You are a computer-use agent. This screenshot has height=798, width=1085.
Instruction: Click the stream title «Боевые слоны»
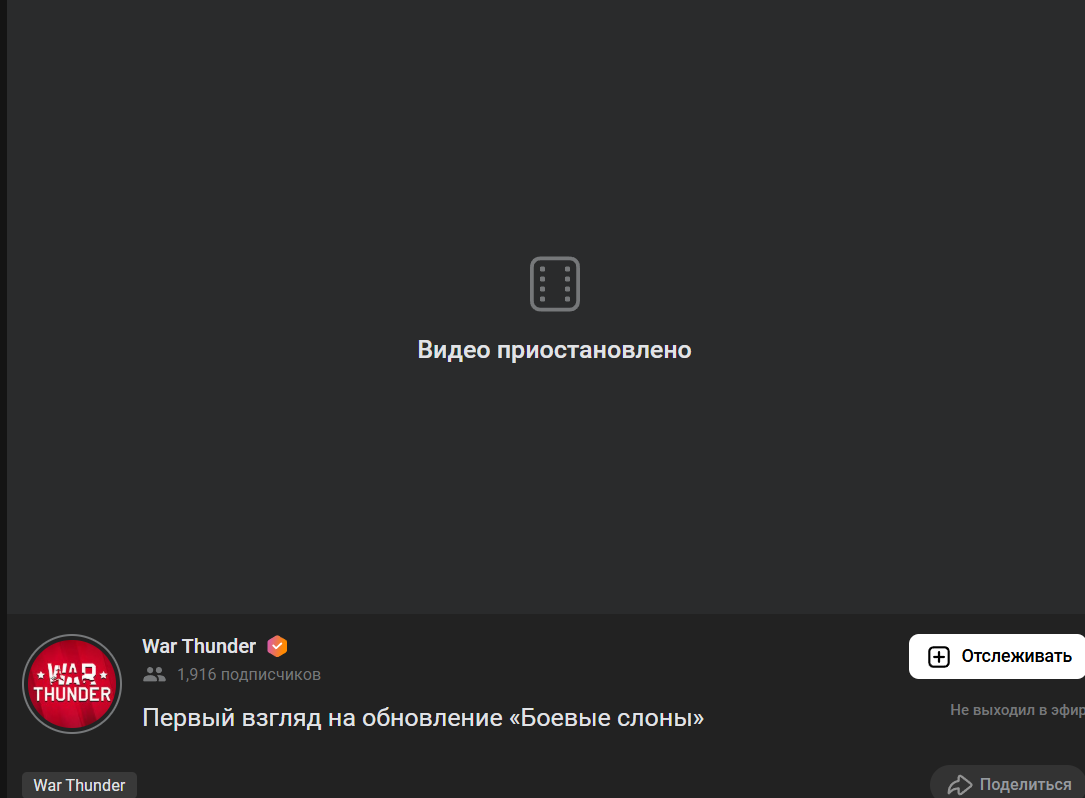pyautogui.click(x=423, y=718)
